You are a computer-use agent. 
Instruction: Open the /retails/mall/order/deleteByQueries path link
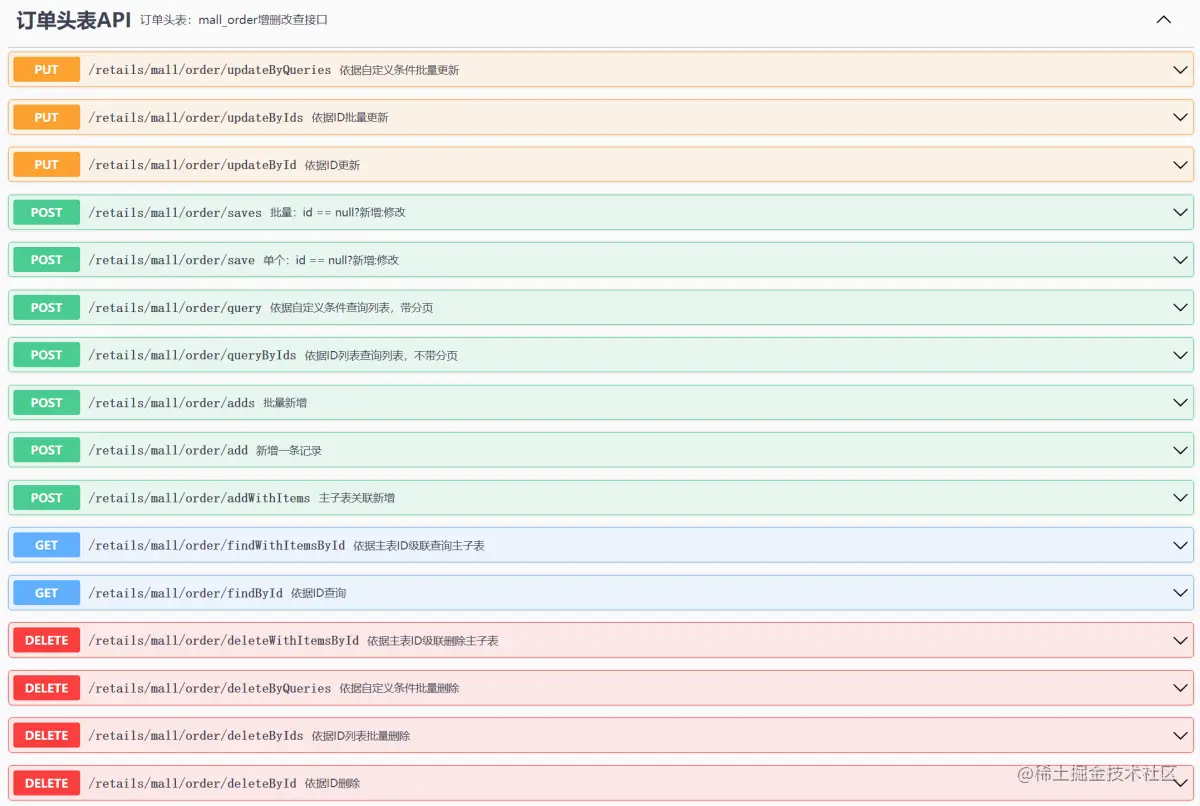210,688
